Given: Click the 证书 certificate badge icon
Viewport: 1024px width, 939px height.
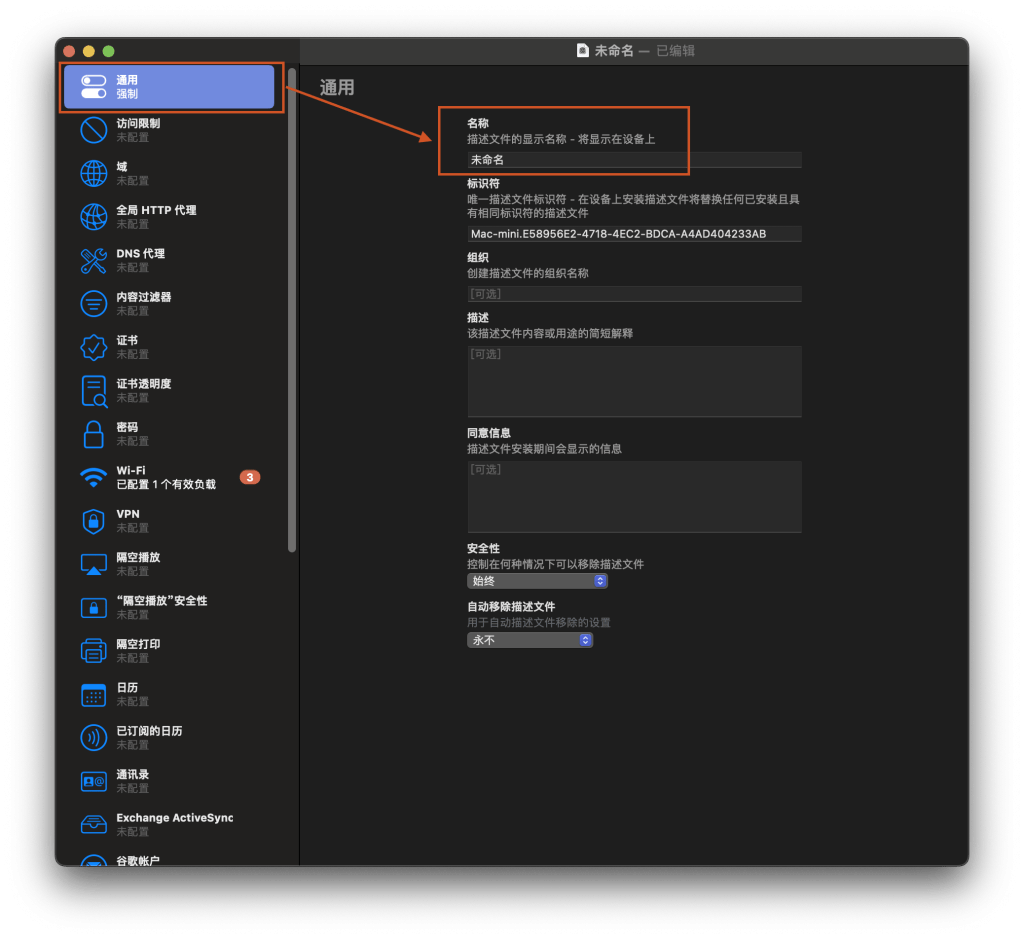Looking at the screenshot, I should coord(93,347).
